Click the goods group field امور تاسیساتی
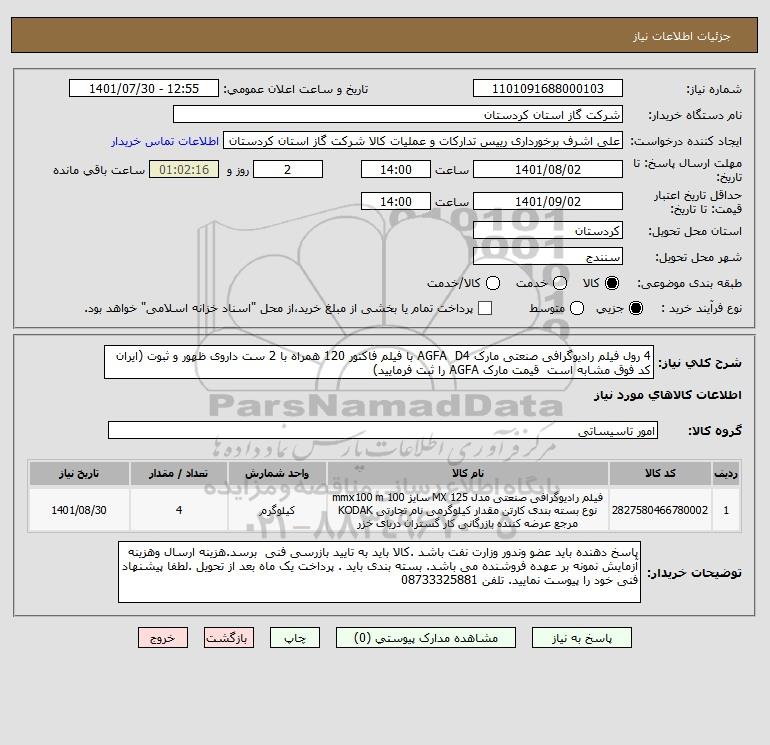 click(383, 431)
